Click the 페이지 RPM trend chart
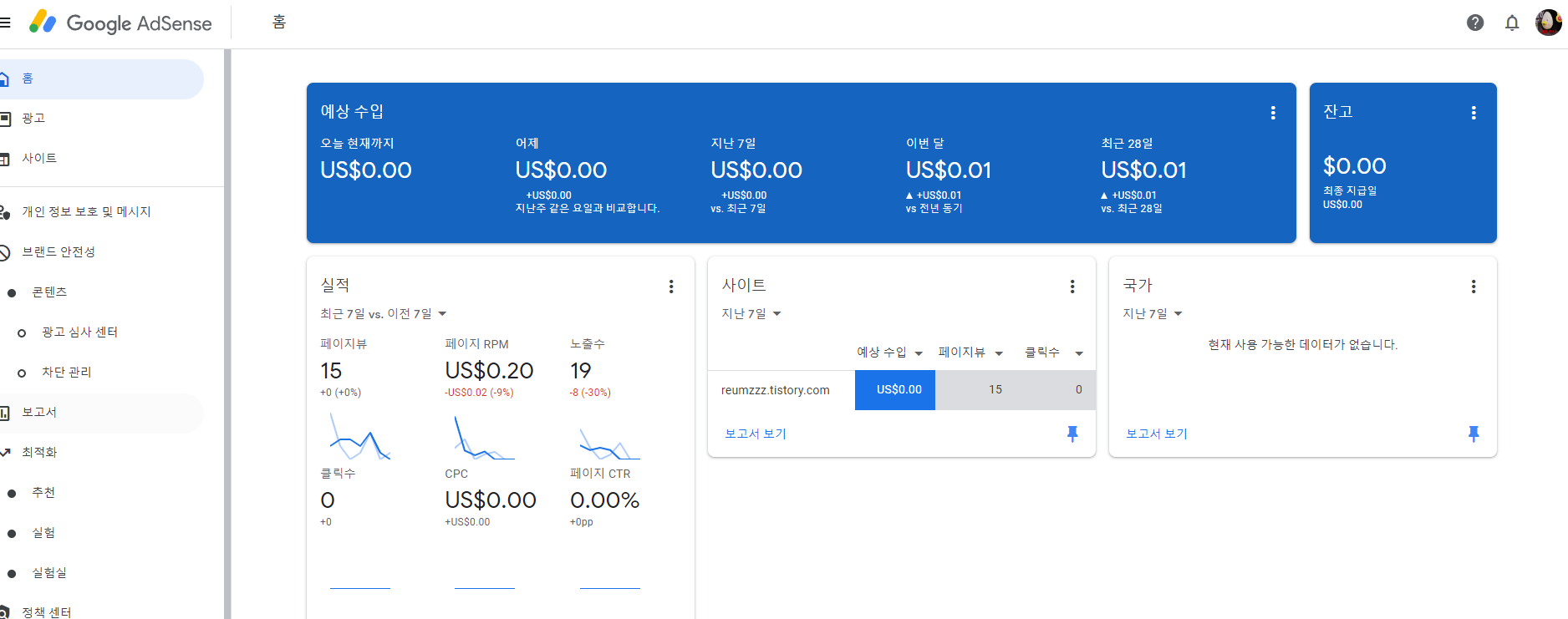 click(x=485, y=437)
